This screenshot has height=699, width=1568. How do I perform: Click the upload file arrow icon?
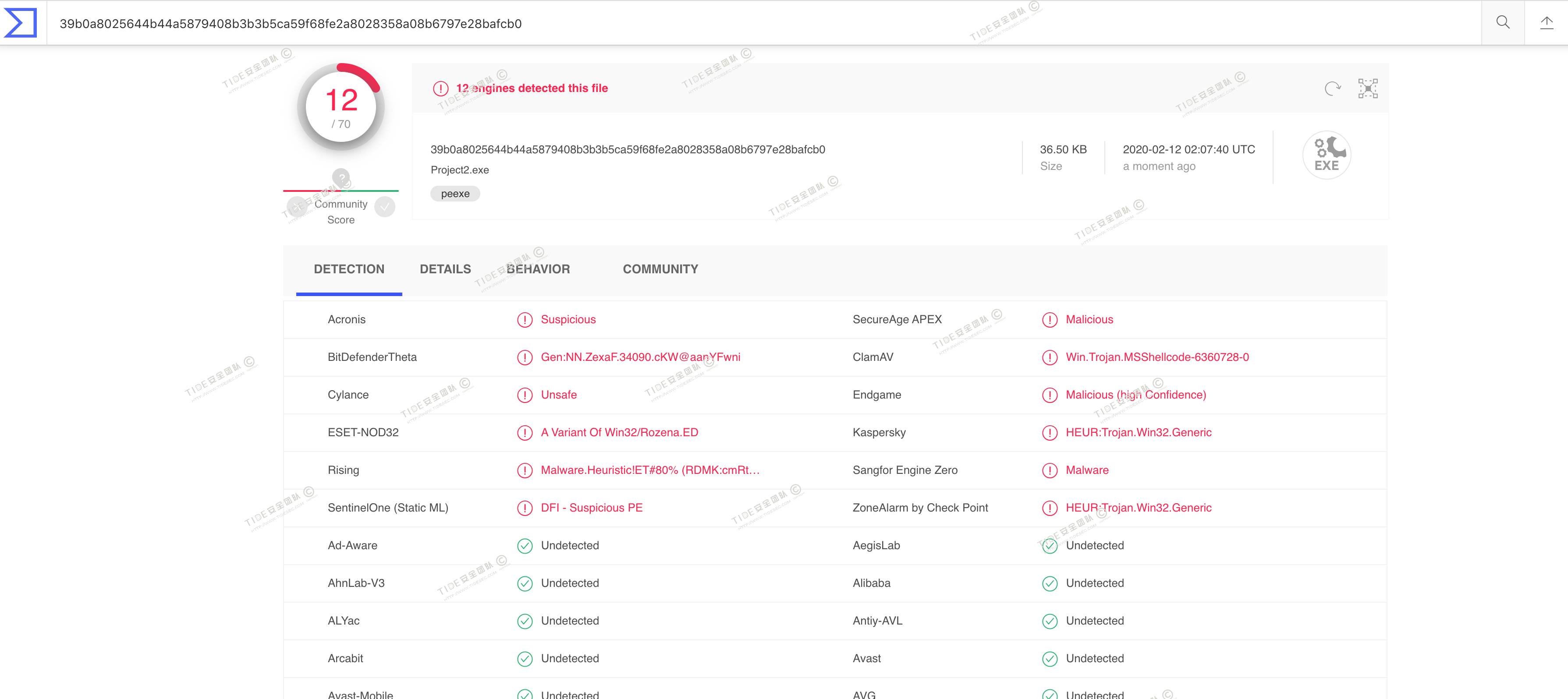pos(1546,22)
